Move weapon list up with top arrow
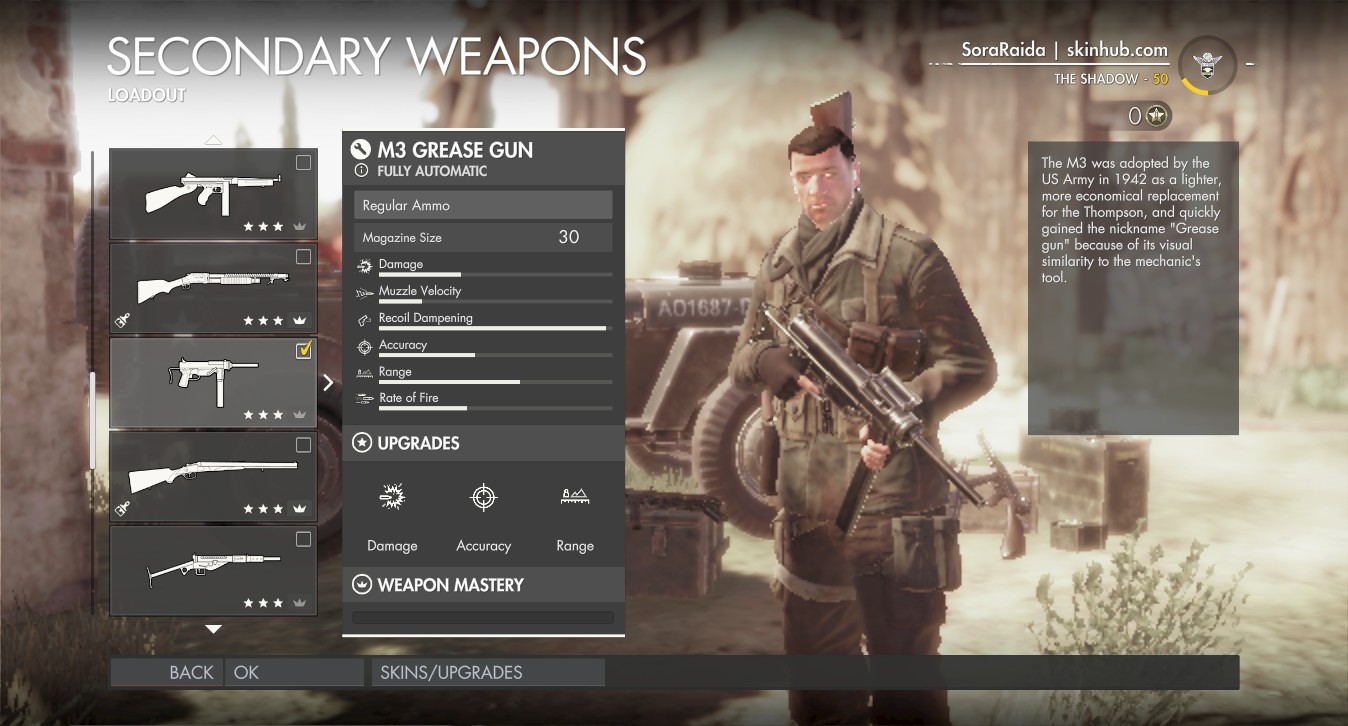1348x726 pixels. coord(213,139)
